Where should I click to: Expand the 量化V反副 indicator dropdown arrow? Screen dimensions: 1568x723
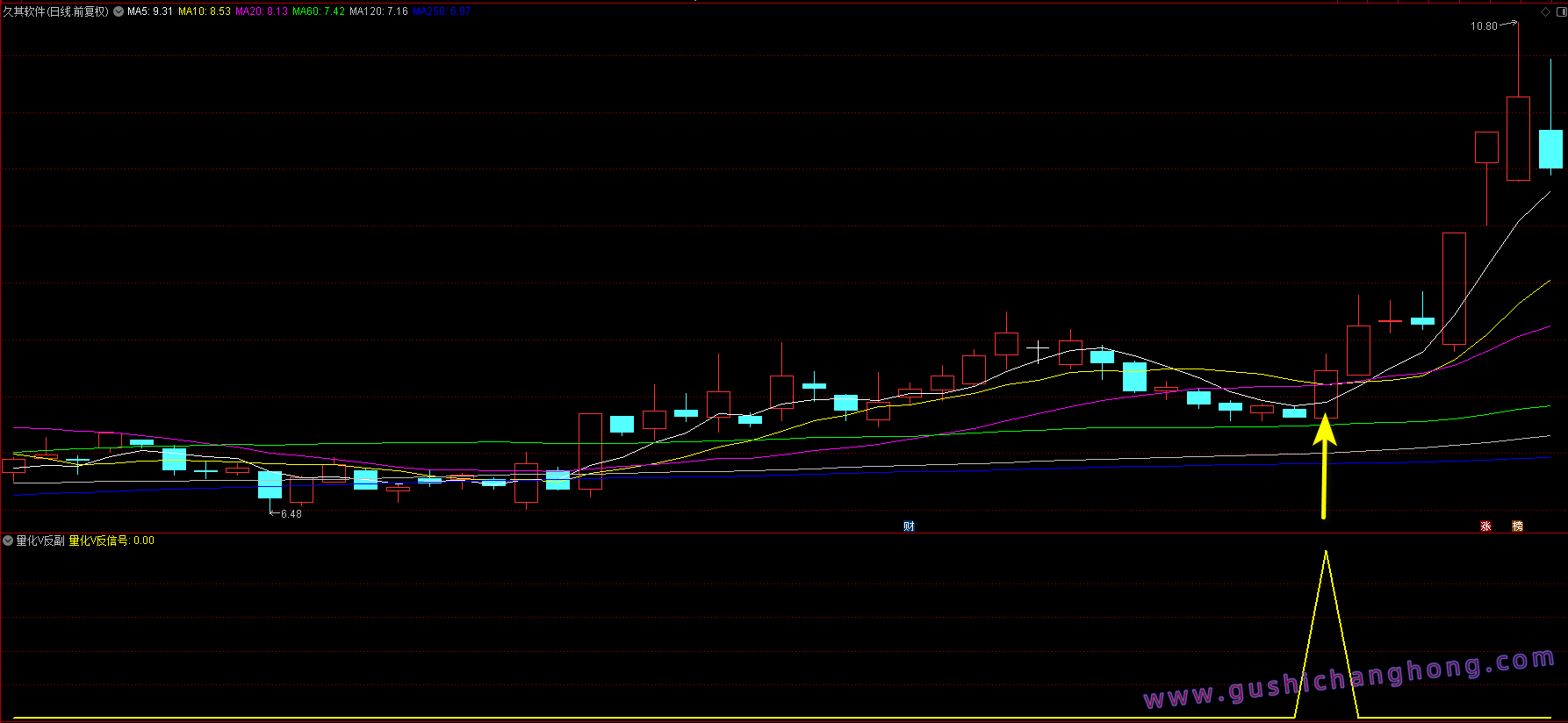pos(8,540)
